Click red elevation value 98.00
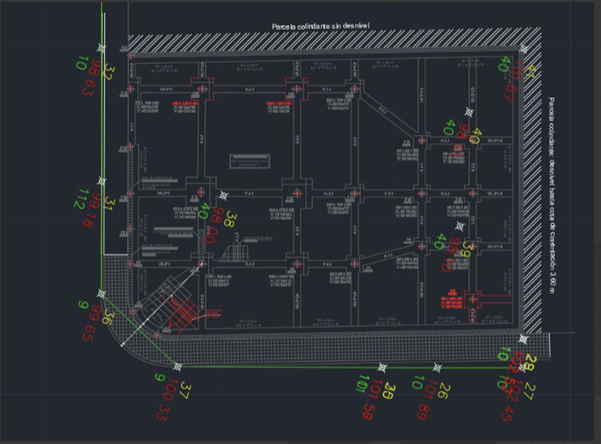The width and height of the screenshot is (601, 444). point(213,225)
